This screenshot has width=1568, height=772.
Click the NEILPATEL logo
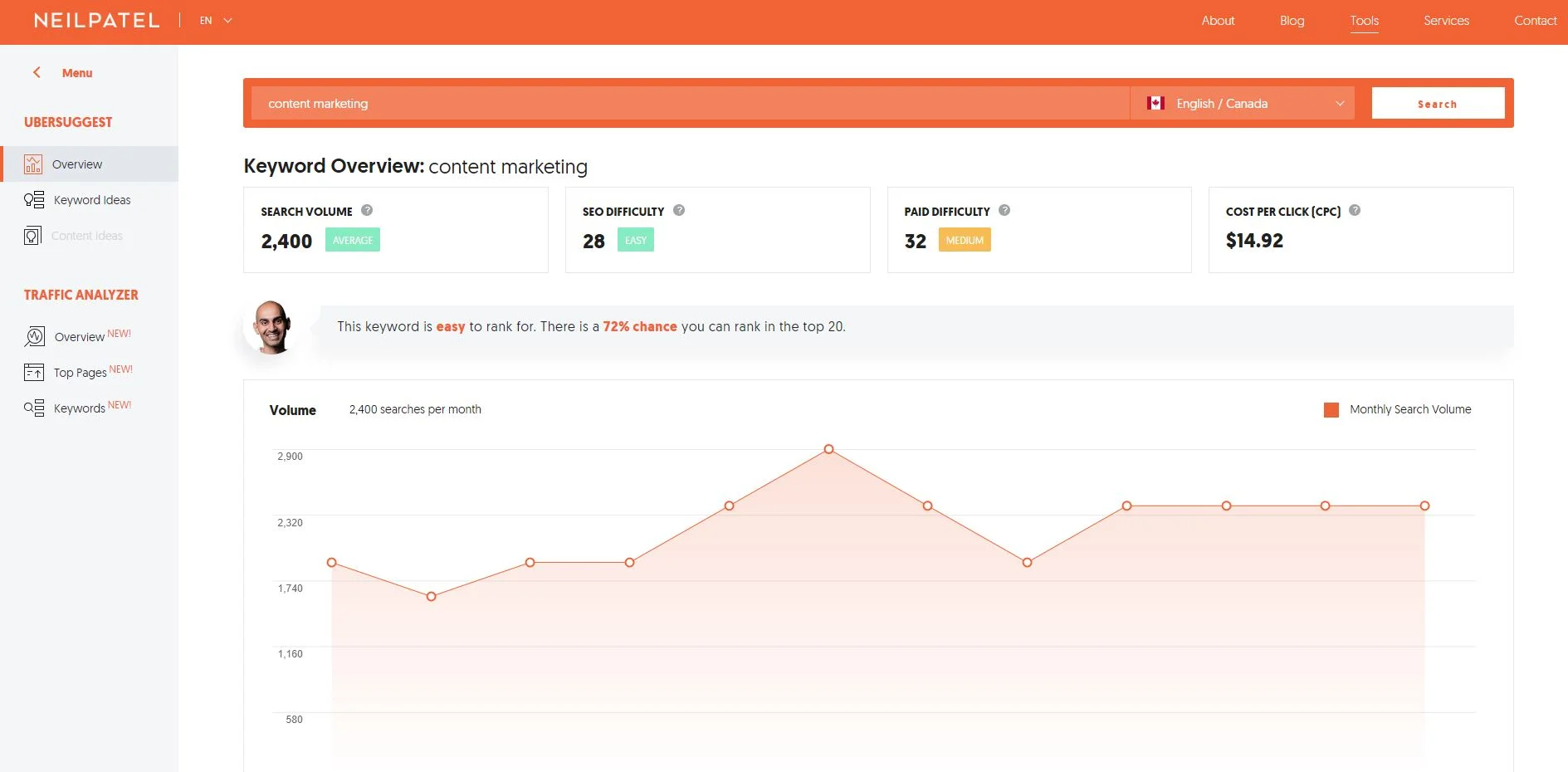pos(97,21)
